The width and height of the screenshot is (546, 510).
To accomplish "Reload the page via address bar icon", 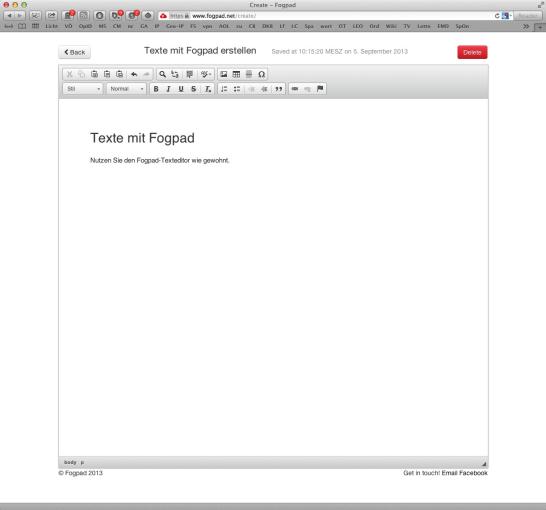I will tap(497, 16).
